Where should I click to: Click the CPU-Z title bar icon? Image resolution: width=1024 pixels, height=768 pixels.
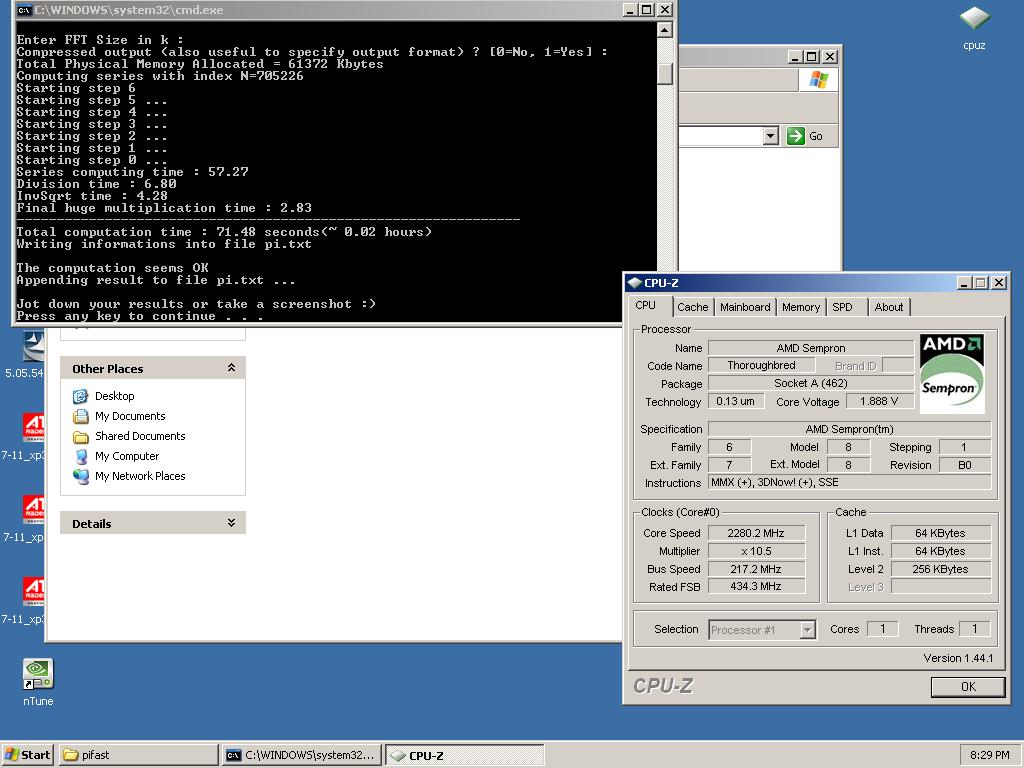pyautogui.click(x=634, y=283)
